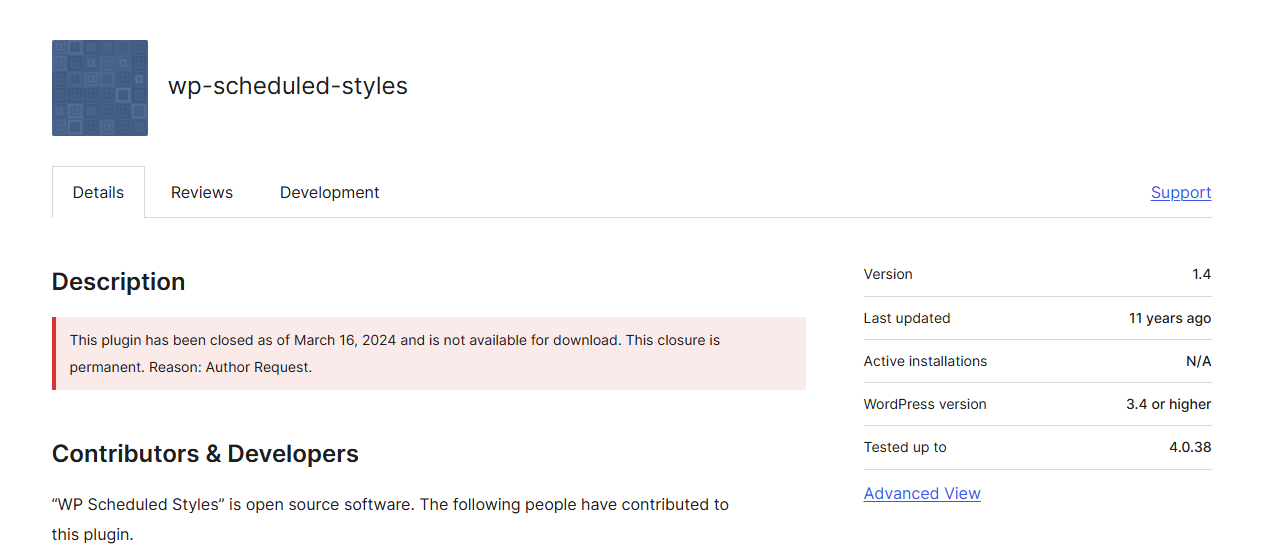Click the wp-scheduled-styles plugin title

pos(288,86)
